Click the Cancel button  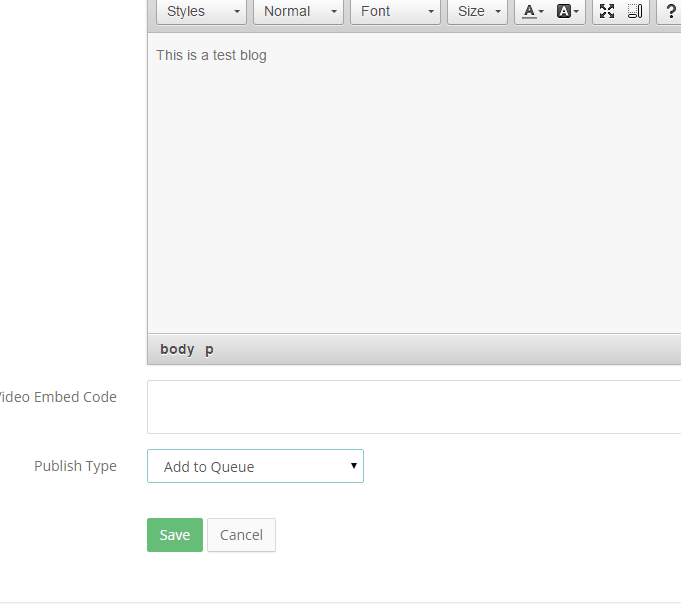(241, 535)
